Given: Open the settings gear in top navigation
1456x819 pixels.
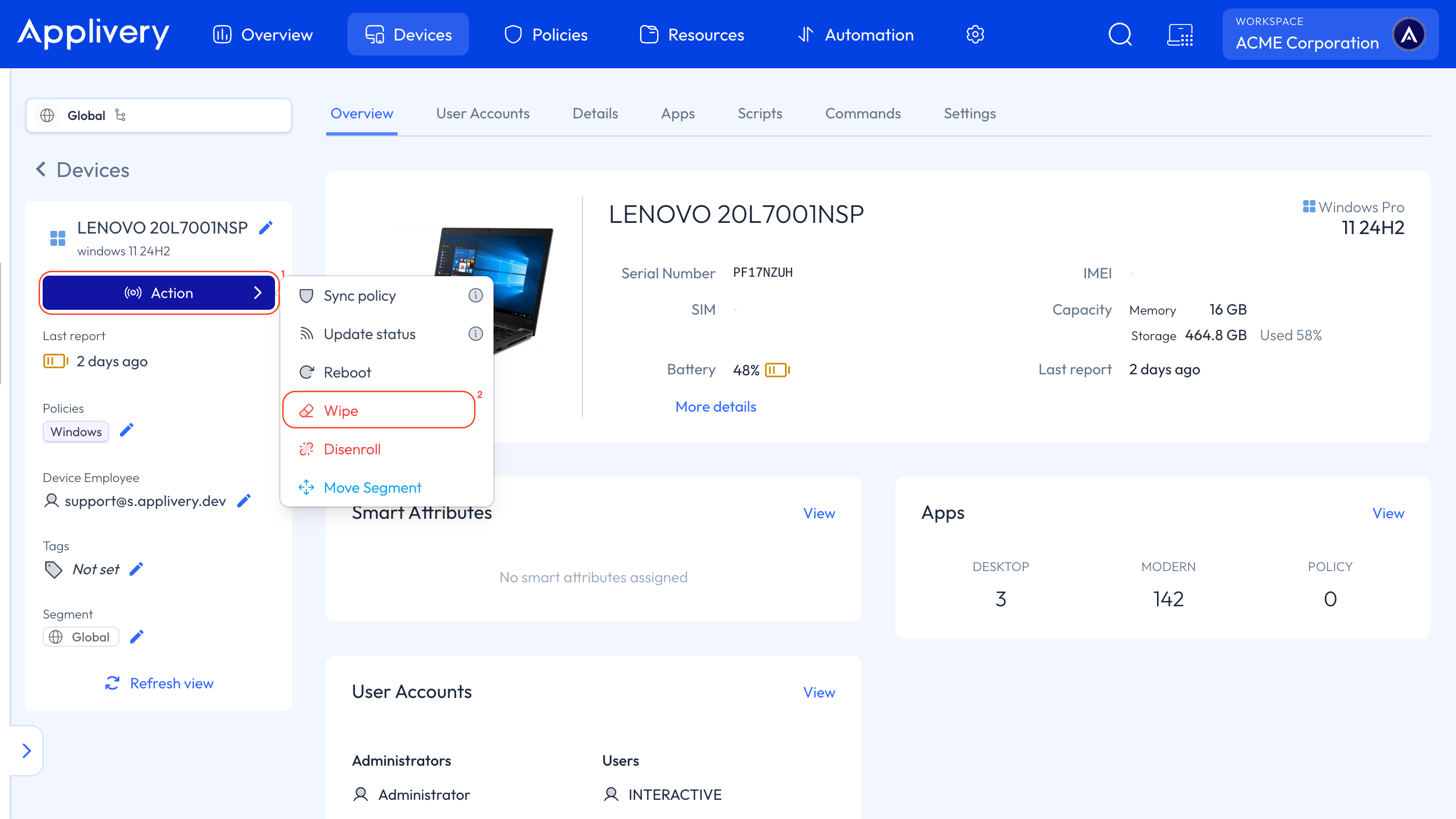Looking at the screenshot, I should [x=975, y=35].
